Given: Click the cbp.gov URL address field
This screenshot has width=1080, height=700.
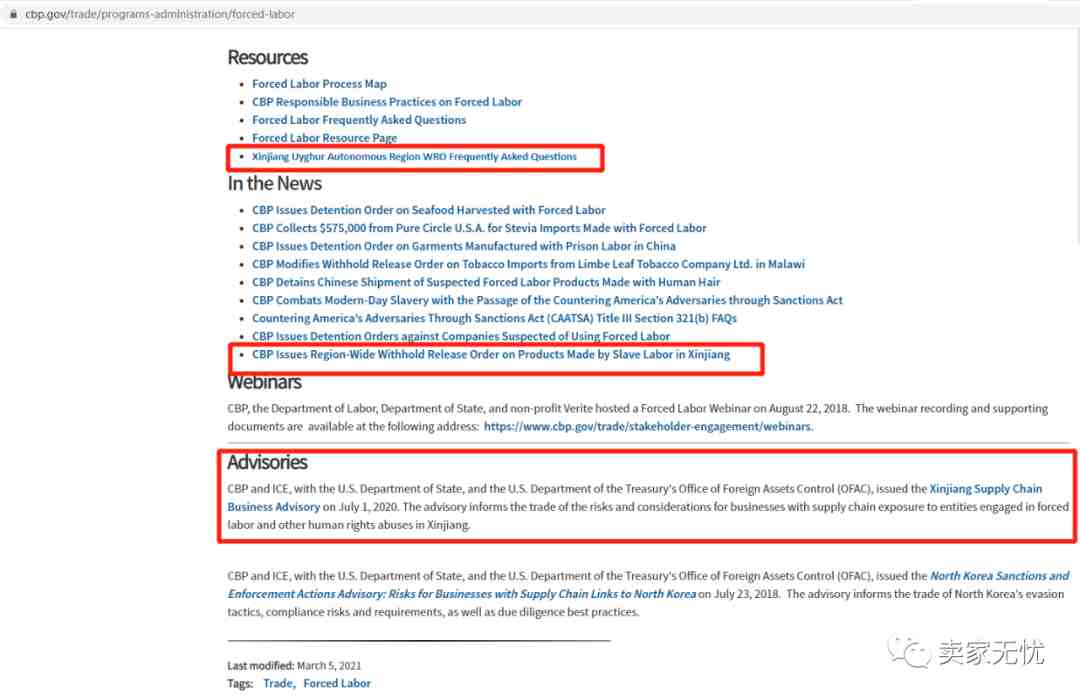Looking at the screenshot, I should 160,14.
